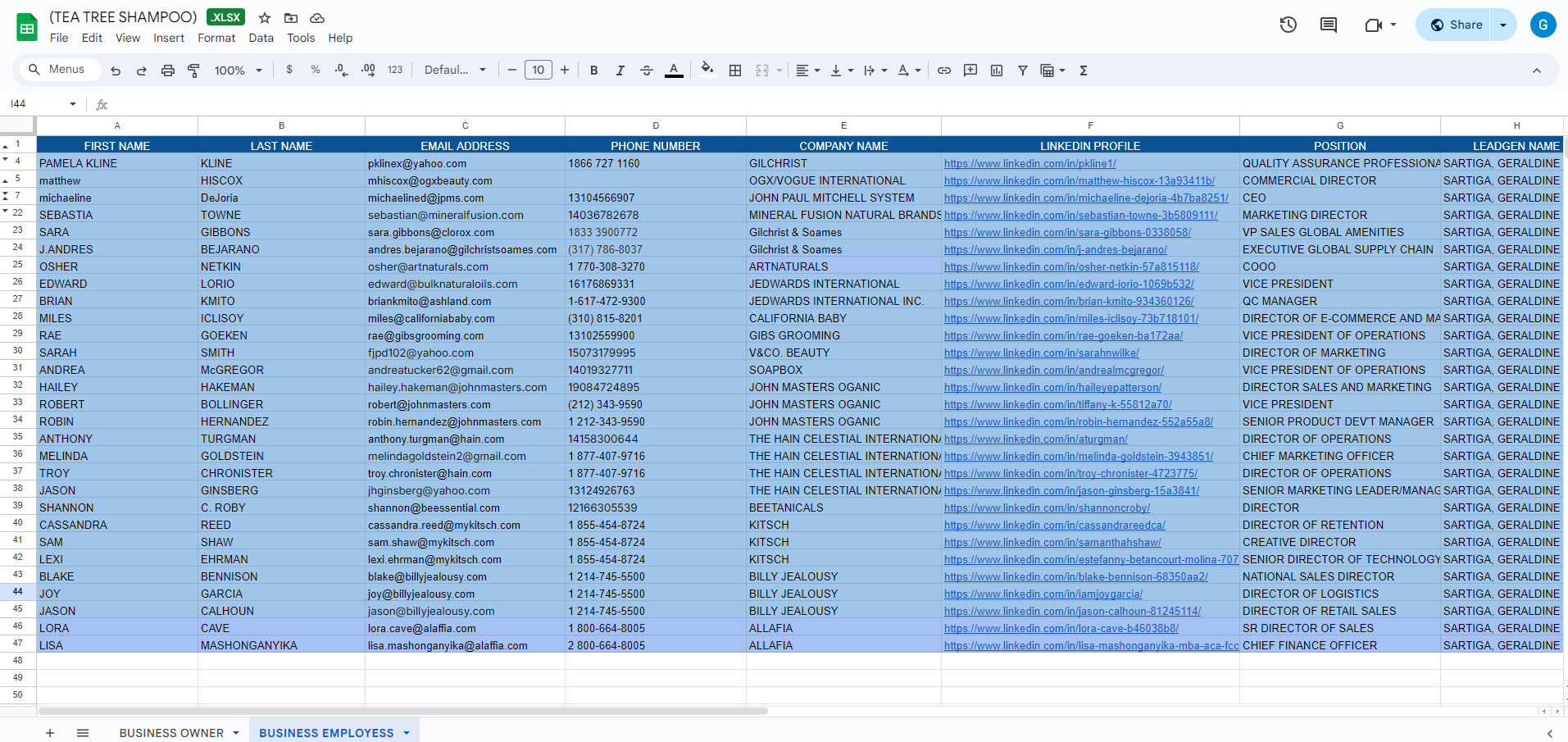Open the Insert menu
1568x742 pixels.
pos(169,38)
